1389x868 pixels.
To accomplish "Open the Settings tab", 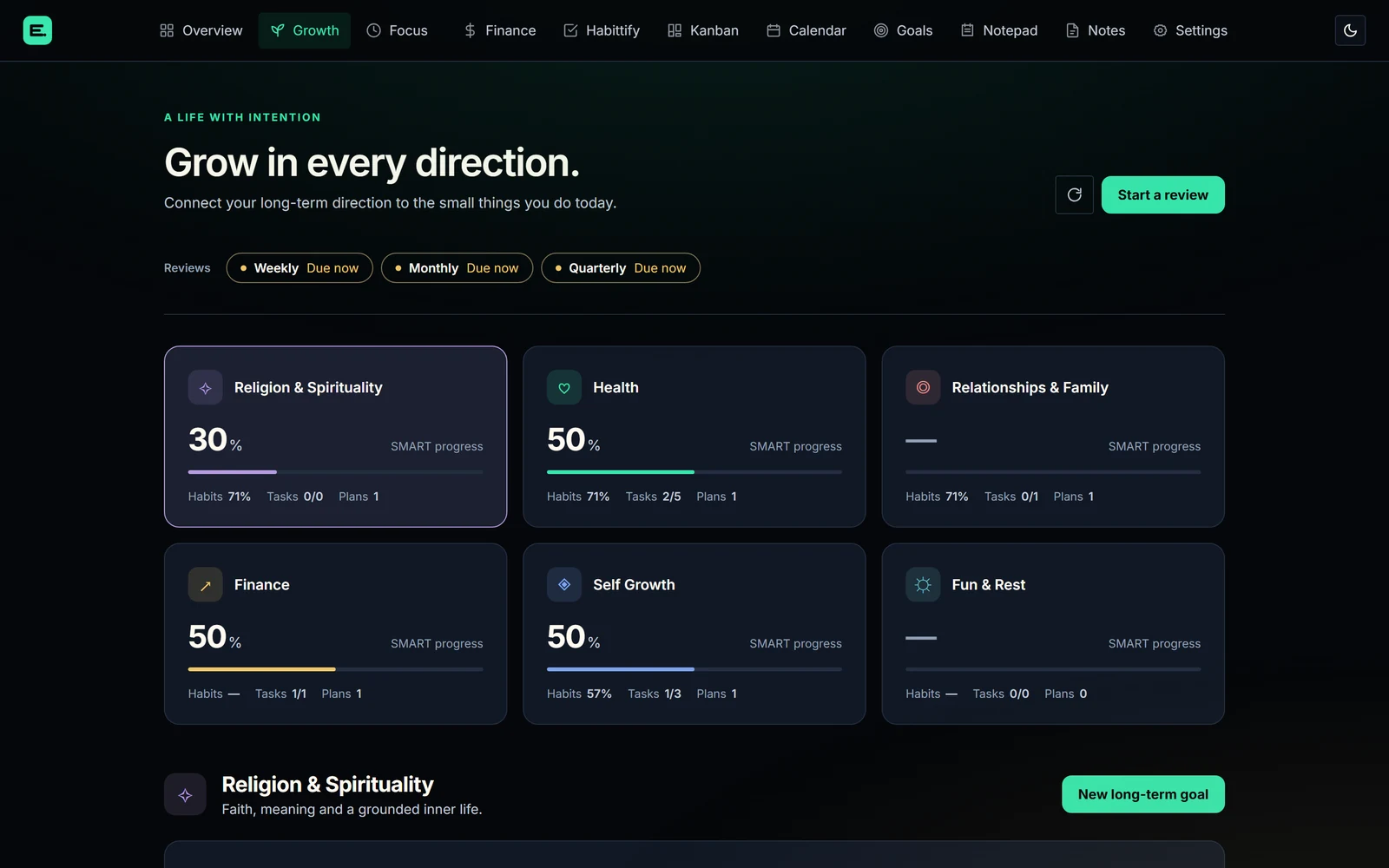I will click(x=1190, y=30).
